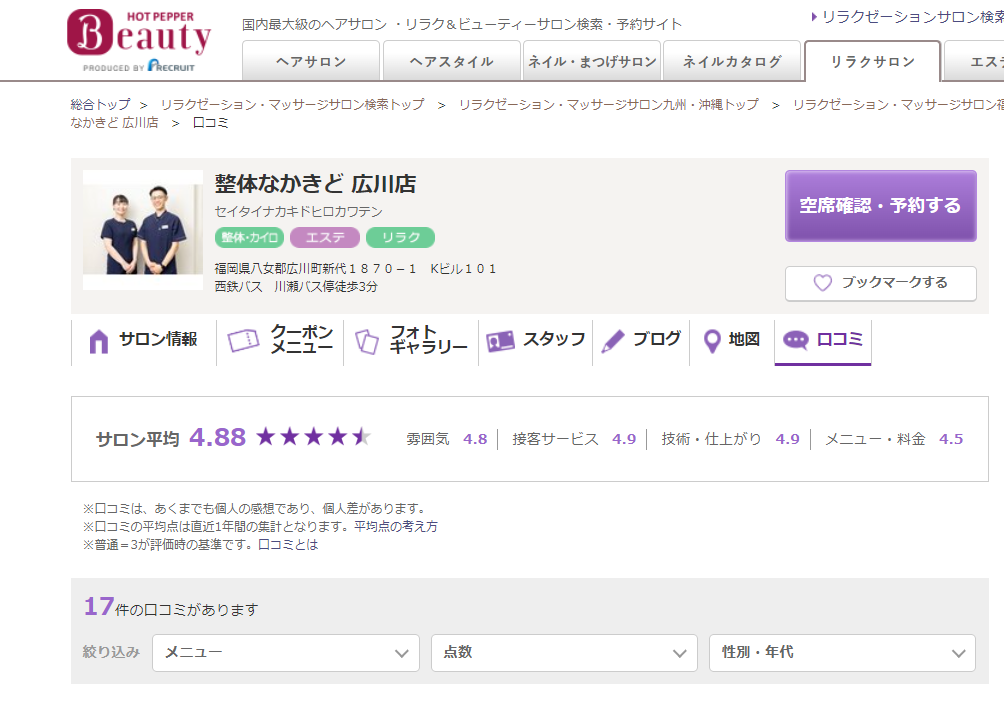1004x711 pixels.
Task: Click the Hot Pepper Beauty logo
Action: click(139, 40)
